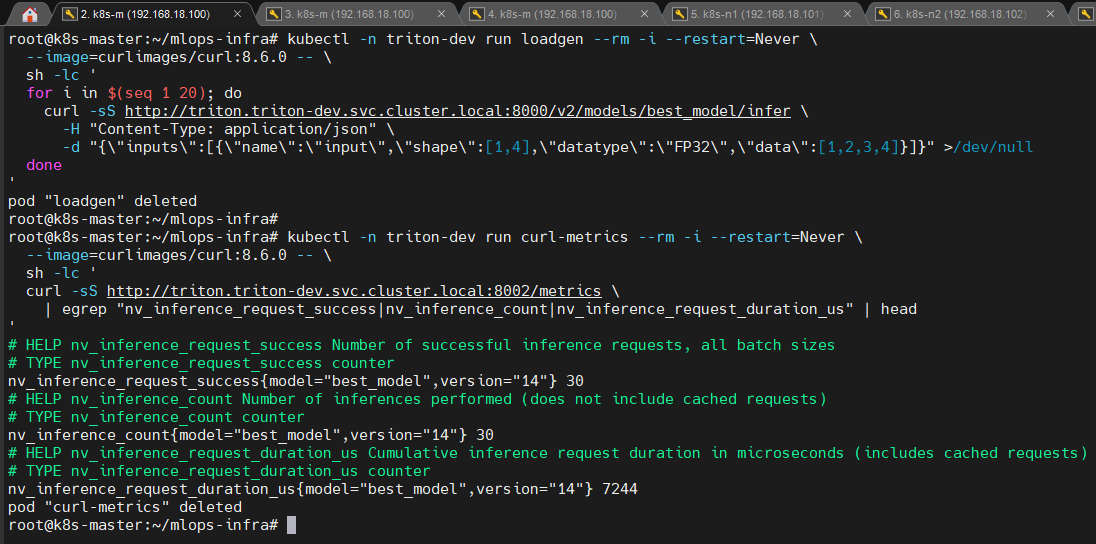The width and height of the screenshot is (1096, 544).
Task: Click '-d' JSON inputs payload line
Action: tap(548, 147)
